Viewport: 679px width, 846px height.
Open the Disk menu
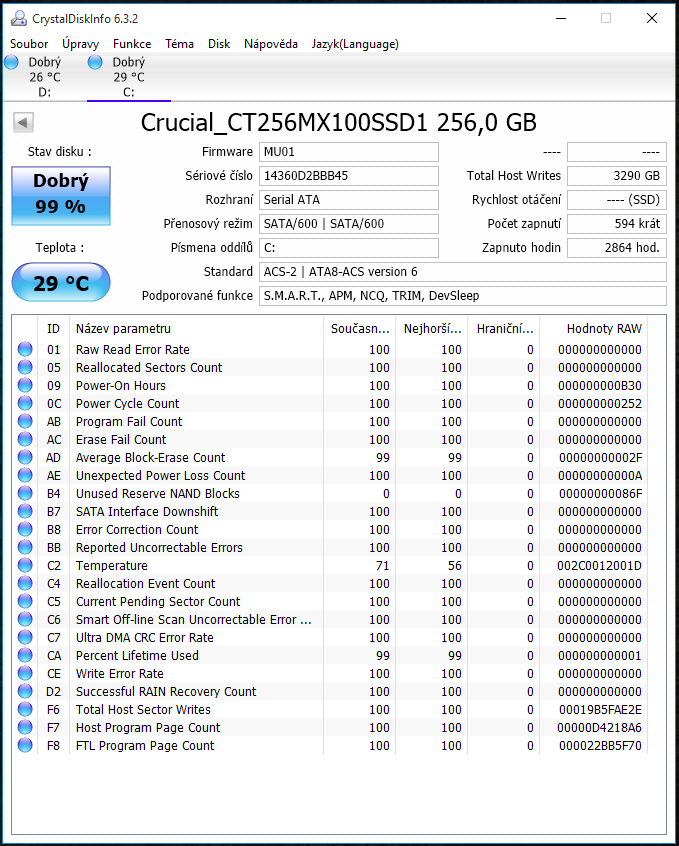point(219,44)
